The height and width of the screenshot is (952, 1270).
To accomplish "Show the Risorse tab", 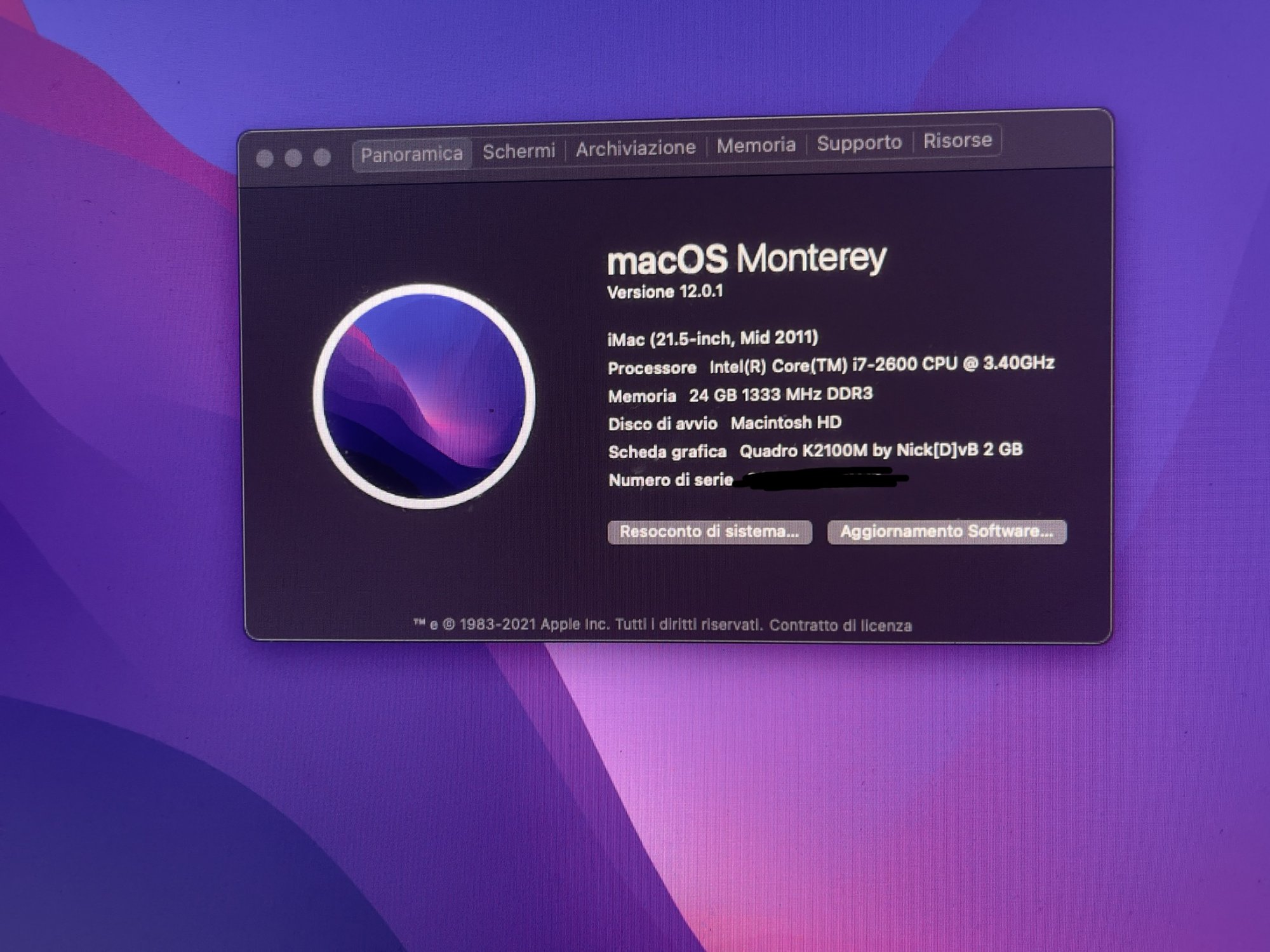I will [x=957, y=140].
